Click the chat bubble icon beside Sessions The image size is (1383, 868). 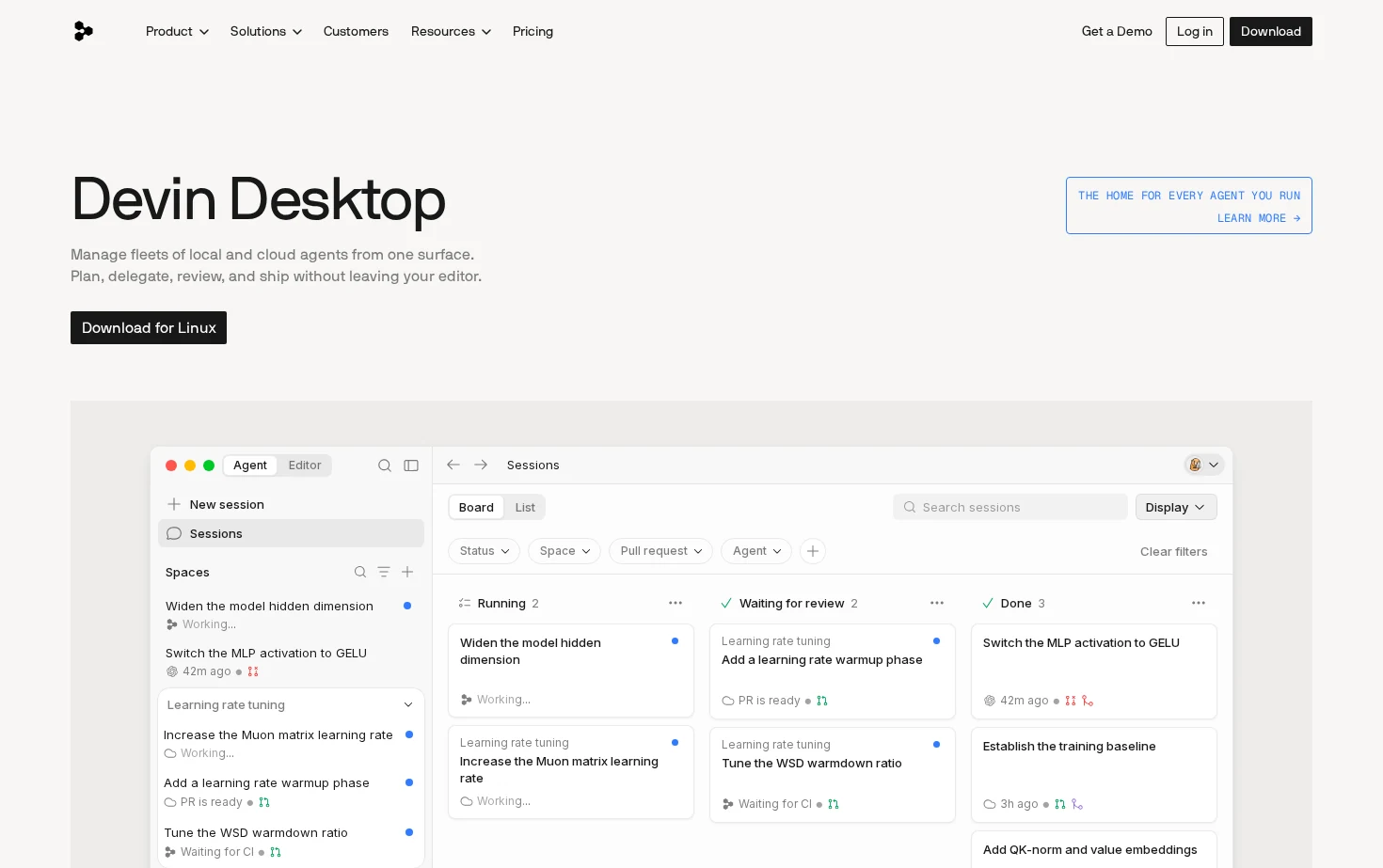[174, 533]
